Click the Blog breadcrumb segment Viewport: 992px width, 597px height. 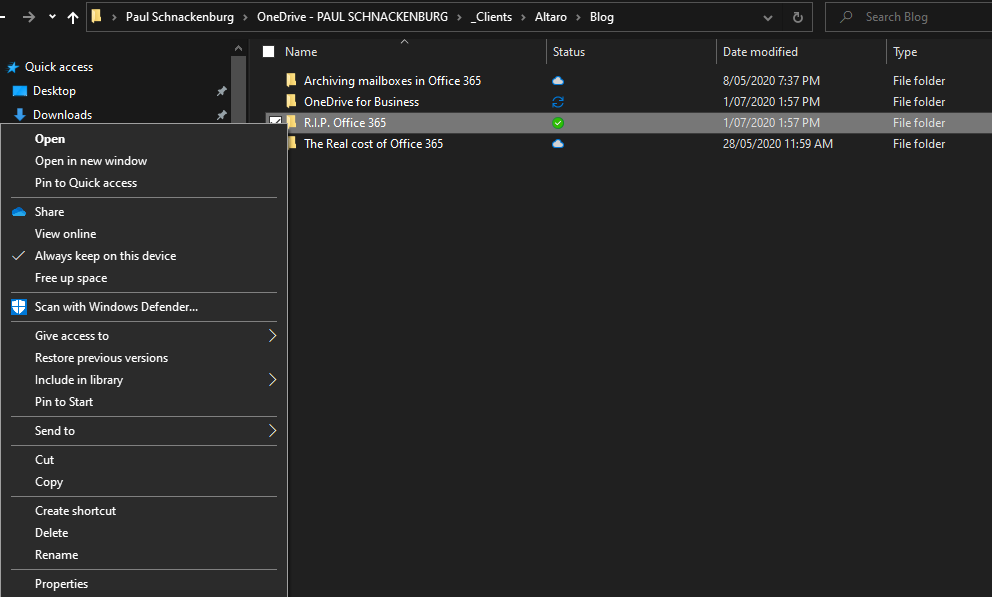(x=602, y=17)
